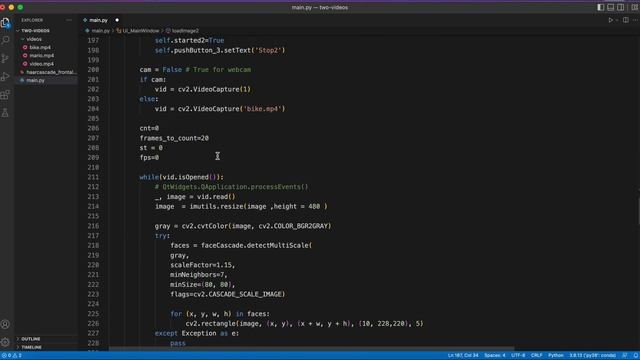This screenshot has height=360, width=640.
Task: Open the Testing flask view
Action: [5, 113]
